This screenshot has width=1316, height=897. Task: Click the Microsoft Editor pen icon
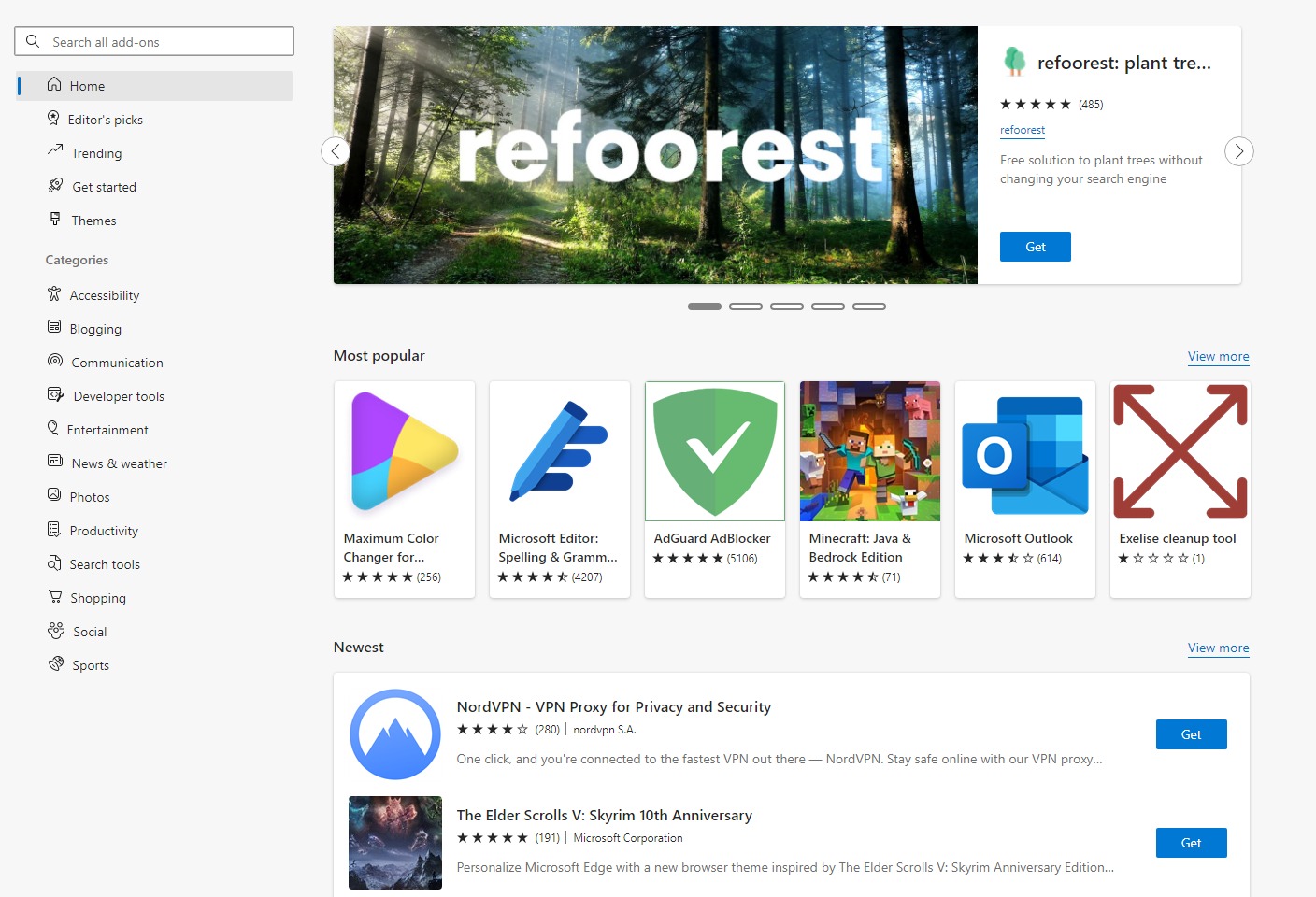click(x=560, y=451)
